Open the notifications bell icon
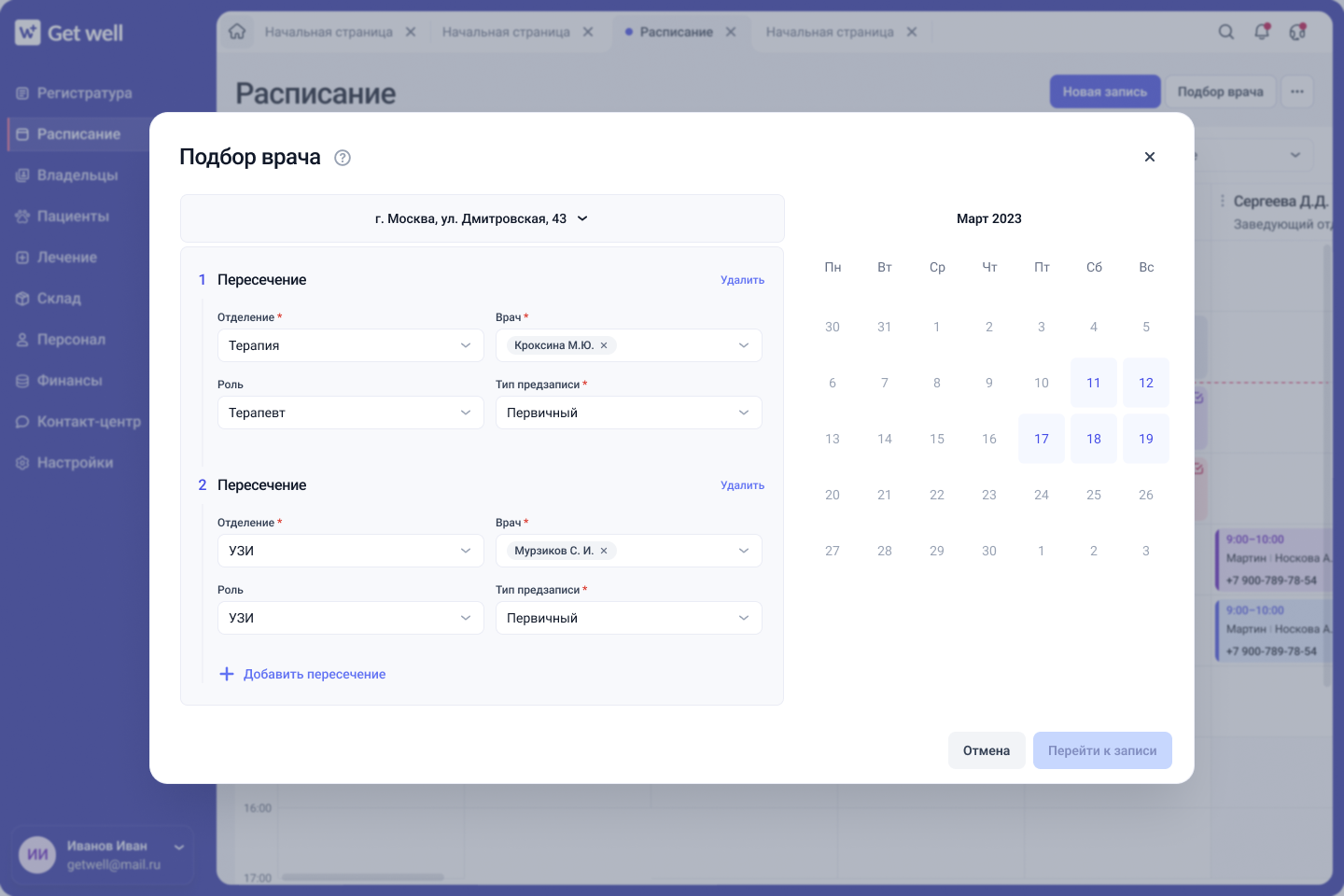The height and width of the screenshot is (896, 1344). coord(1262,32)
